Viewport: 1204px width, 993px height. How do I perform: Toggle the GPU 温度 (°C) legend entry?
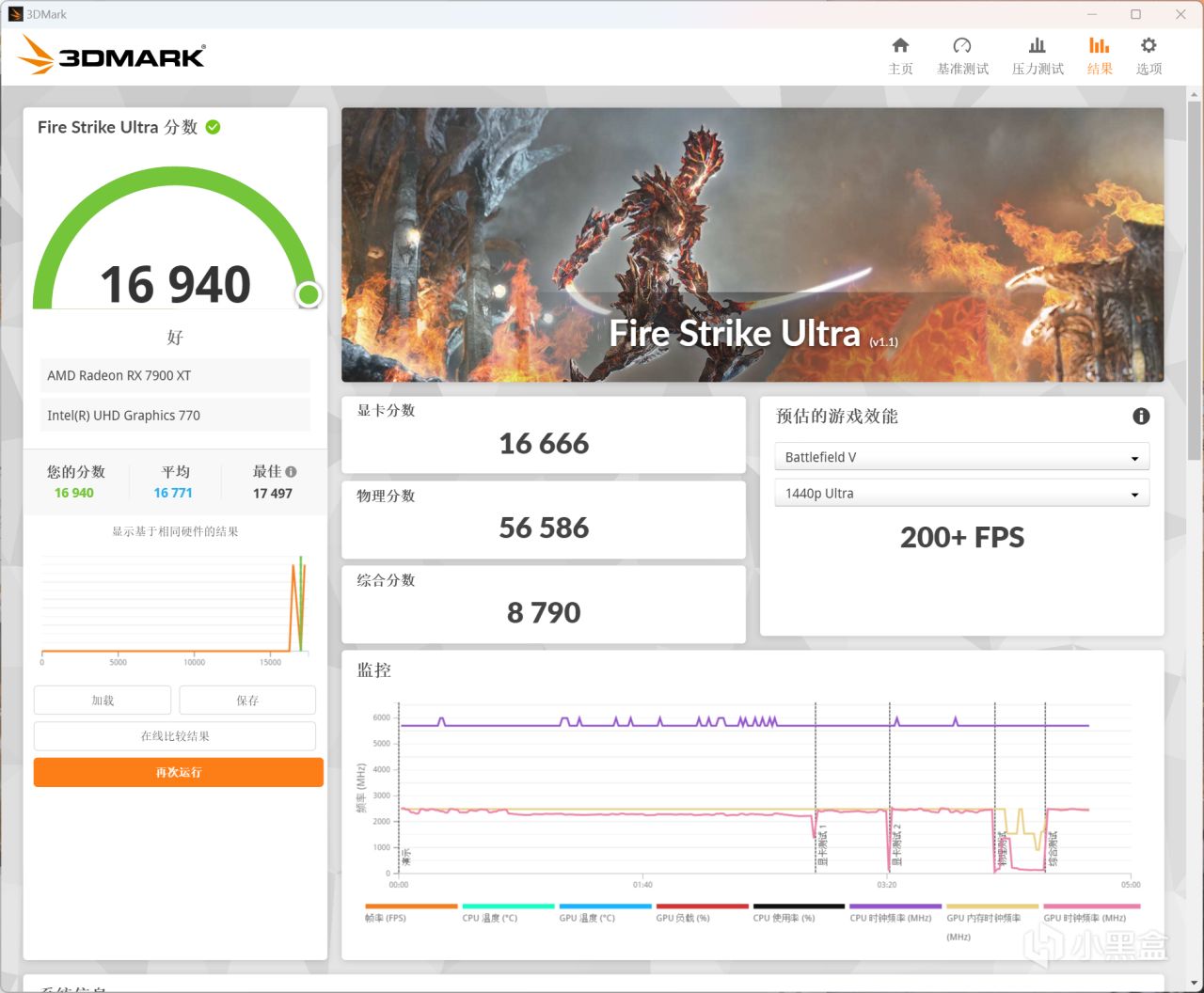click(605, 913)
